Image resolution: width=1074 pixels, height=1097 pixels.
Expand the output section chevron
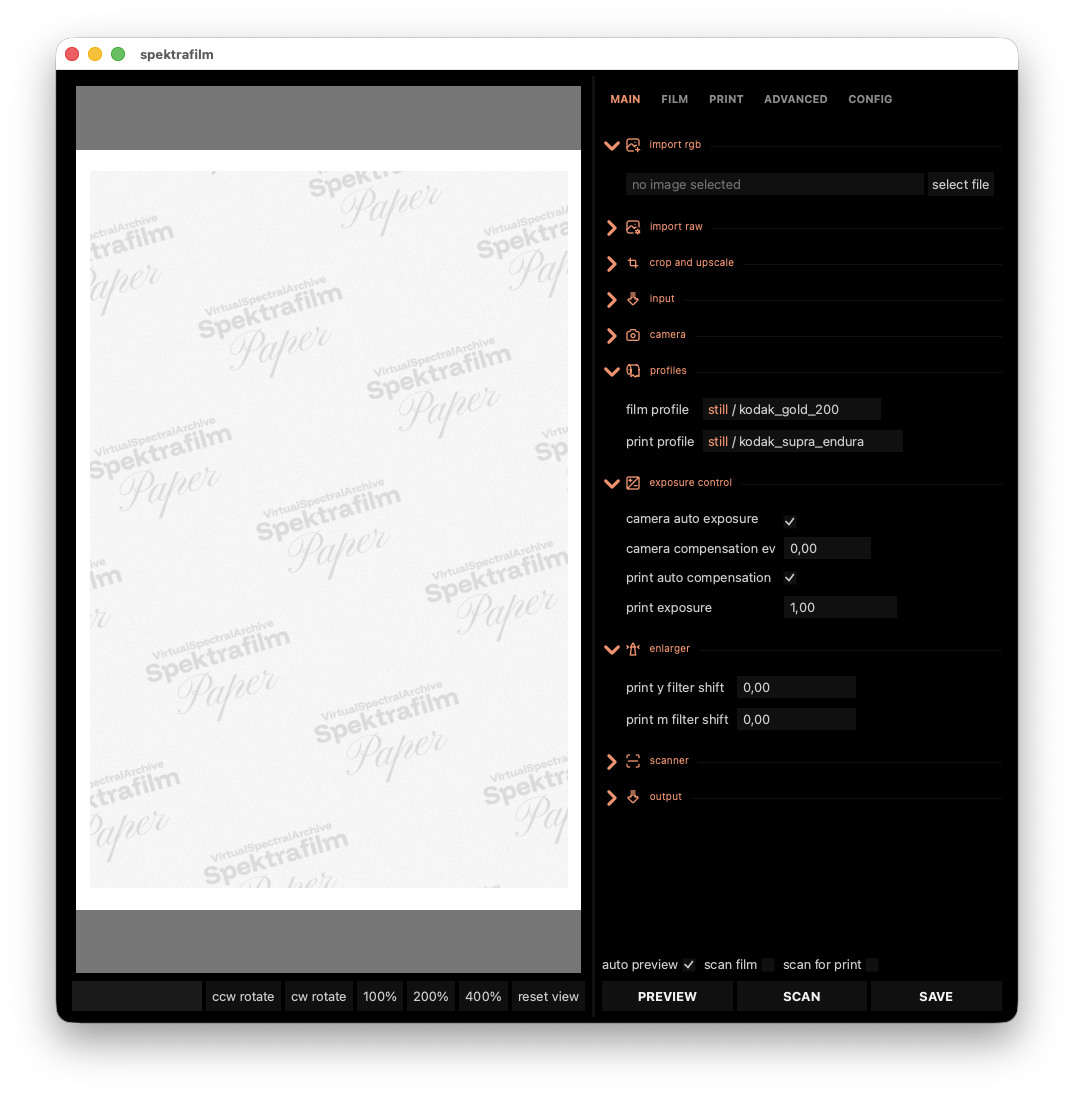pyautogui.click(x=612, y=798)
